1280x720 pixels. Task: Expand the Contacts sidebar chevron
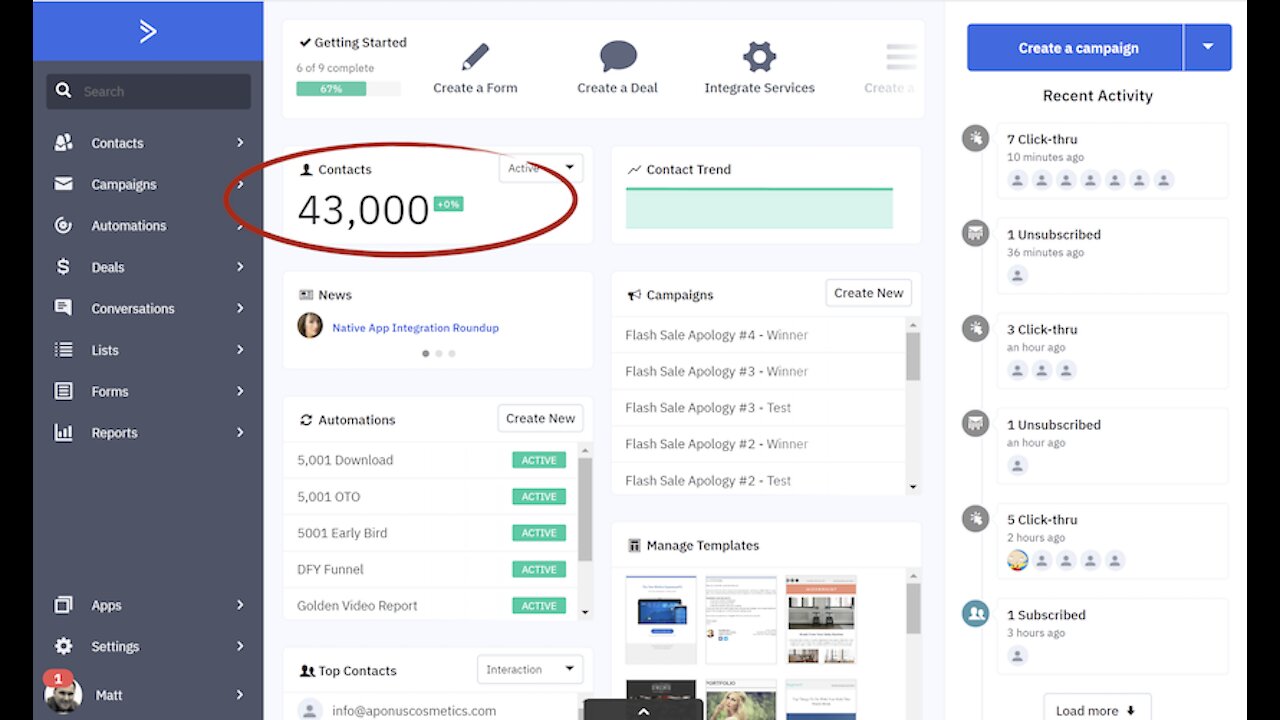pos(240,143)
